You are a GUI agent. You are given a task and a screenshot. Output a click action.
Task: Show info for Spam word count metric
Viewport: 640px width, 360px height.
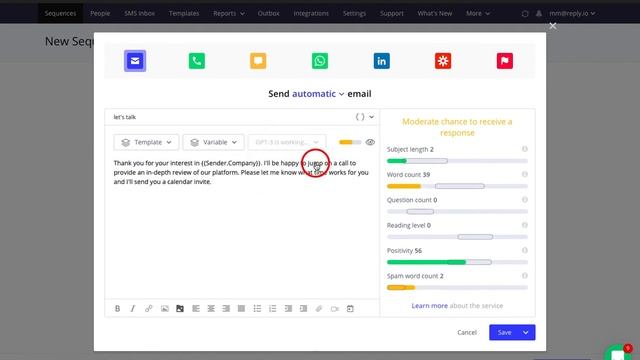[x=524, y=276]
